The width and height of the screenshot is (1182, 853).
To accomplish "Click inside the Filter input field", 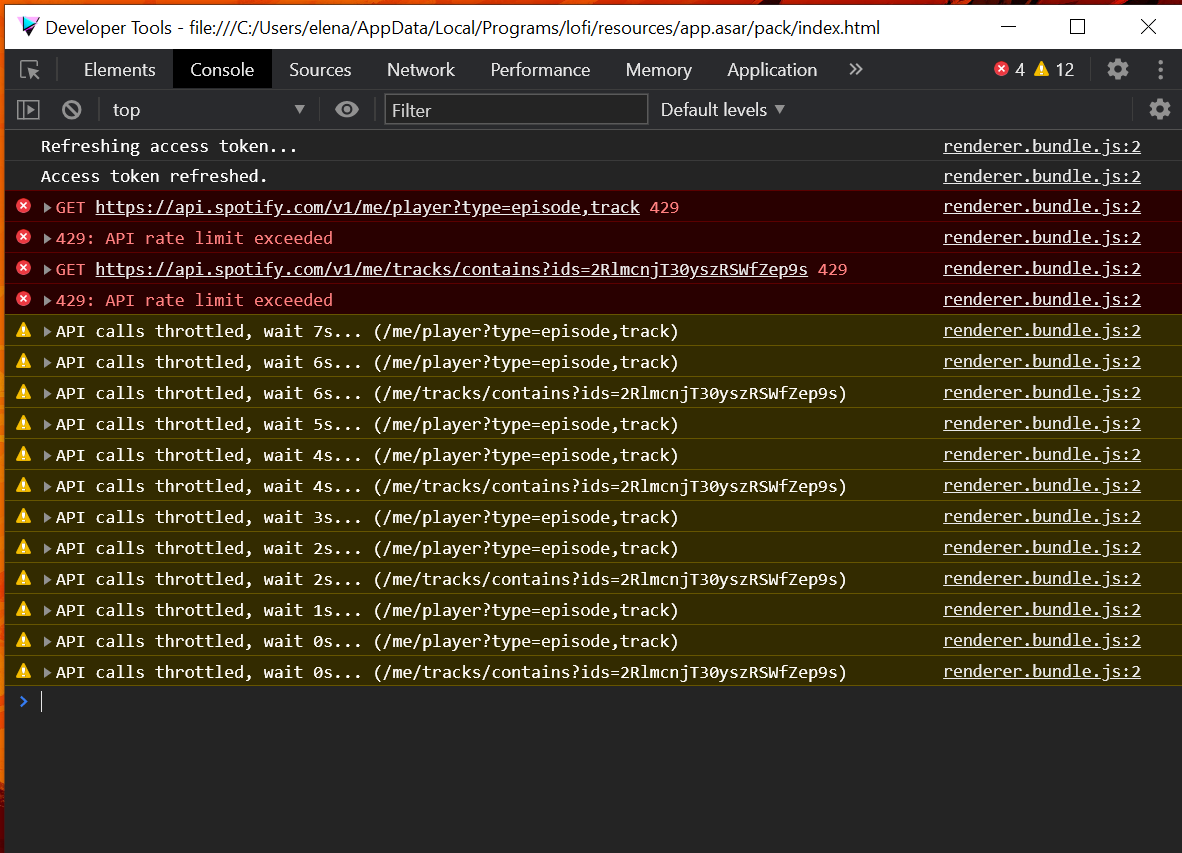I will click(516, 110).
